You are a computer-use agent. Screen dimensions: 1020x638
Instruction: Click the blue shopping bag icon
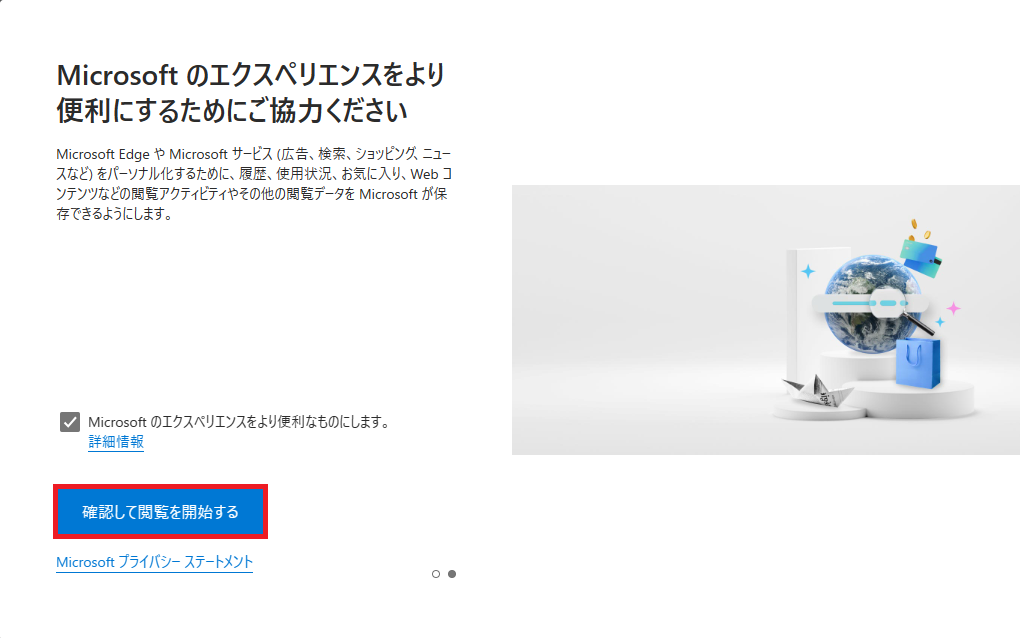click(x=918, y=364)
